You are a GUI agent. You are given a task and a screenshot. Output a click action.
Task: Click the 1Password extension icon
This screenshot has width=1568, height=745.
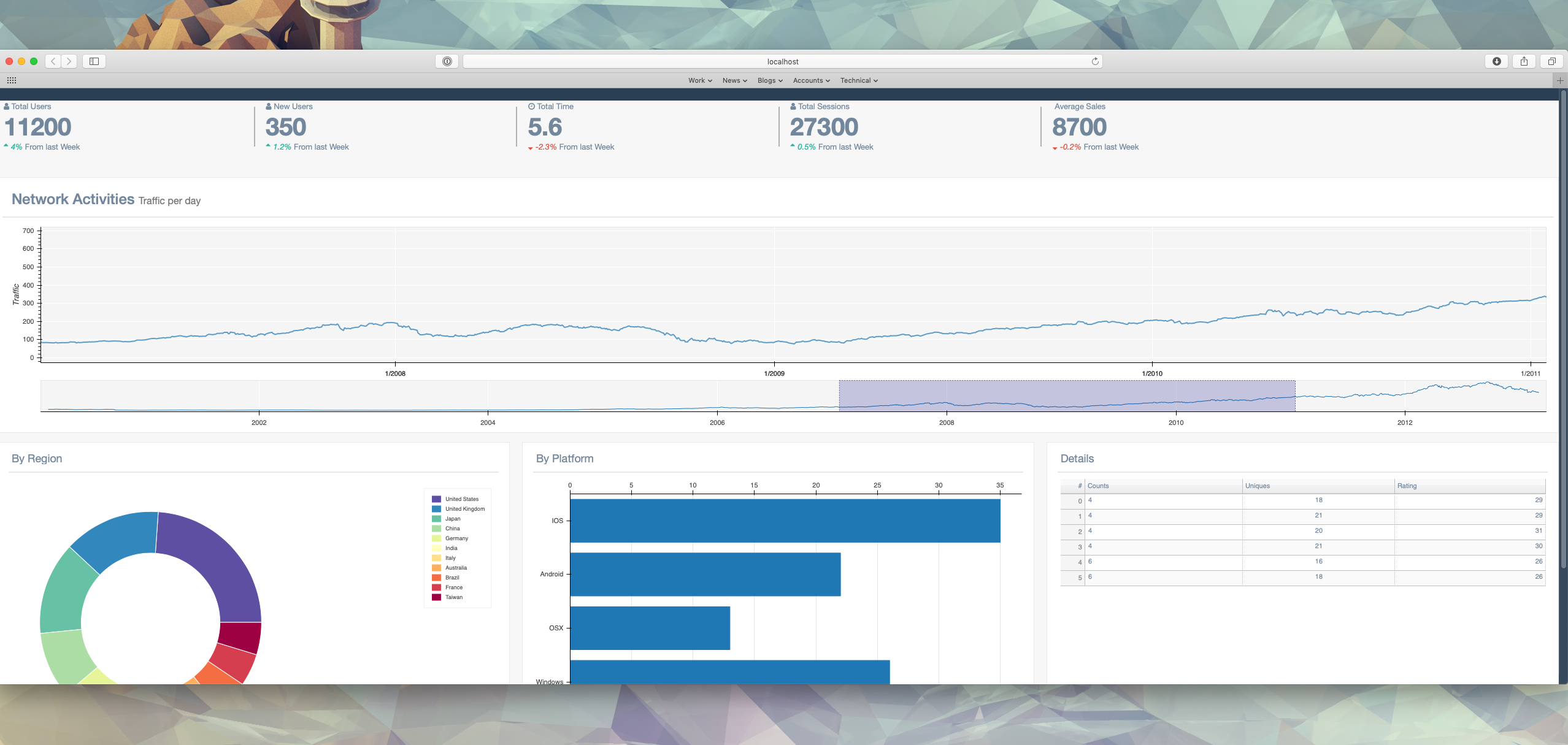(447, 61)
